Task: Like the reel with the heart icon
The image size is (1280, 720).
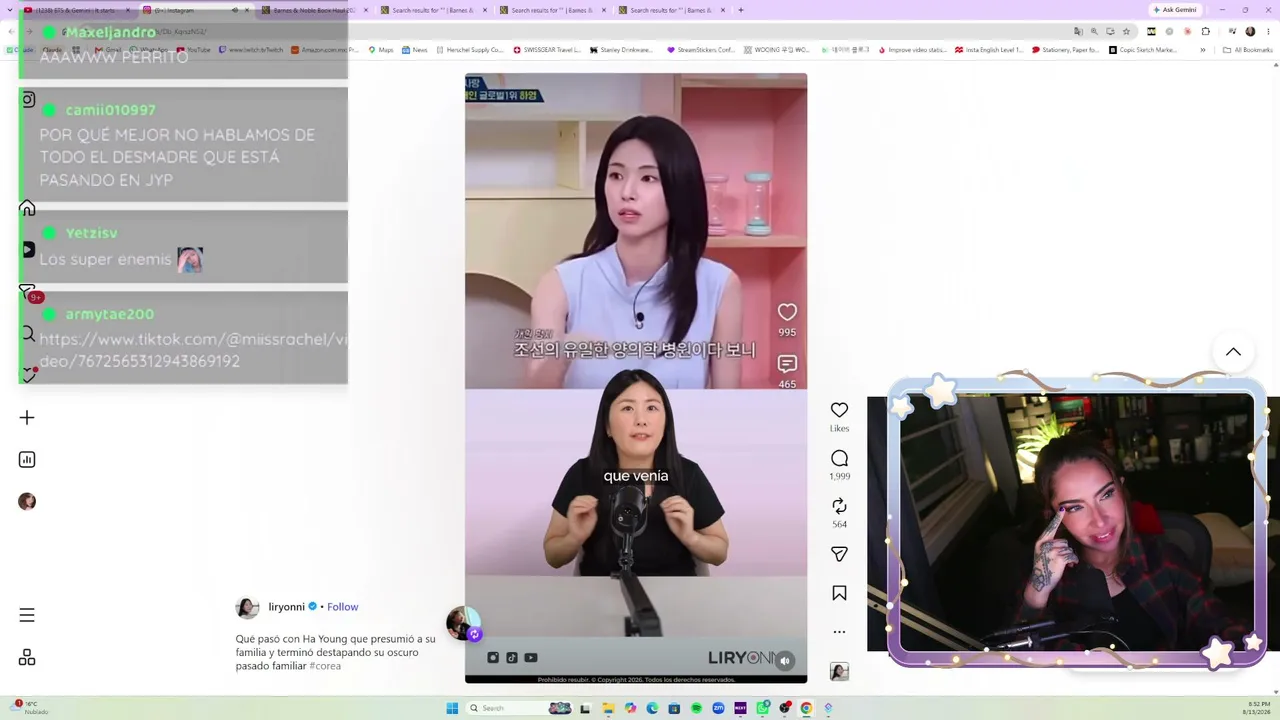Action: 839,410
